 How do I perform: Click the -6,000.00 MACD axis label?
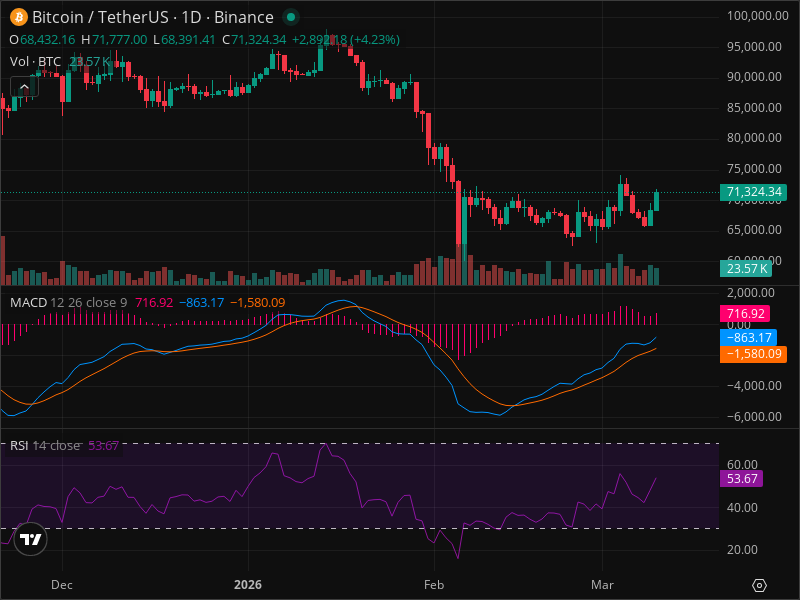pyautogui.click(x=754, y=417)
